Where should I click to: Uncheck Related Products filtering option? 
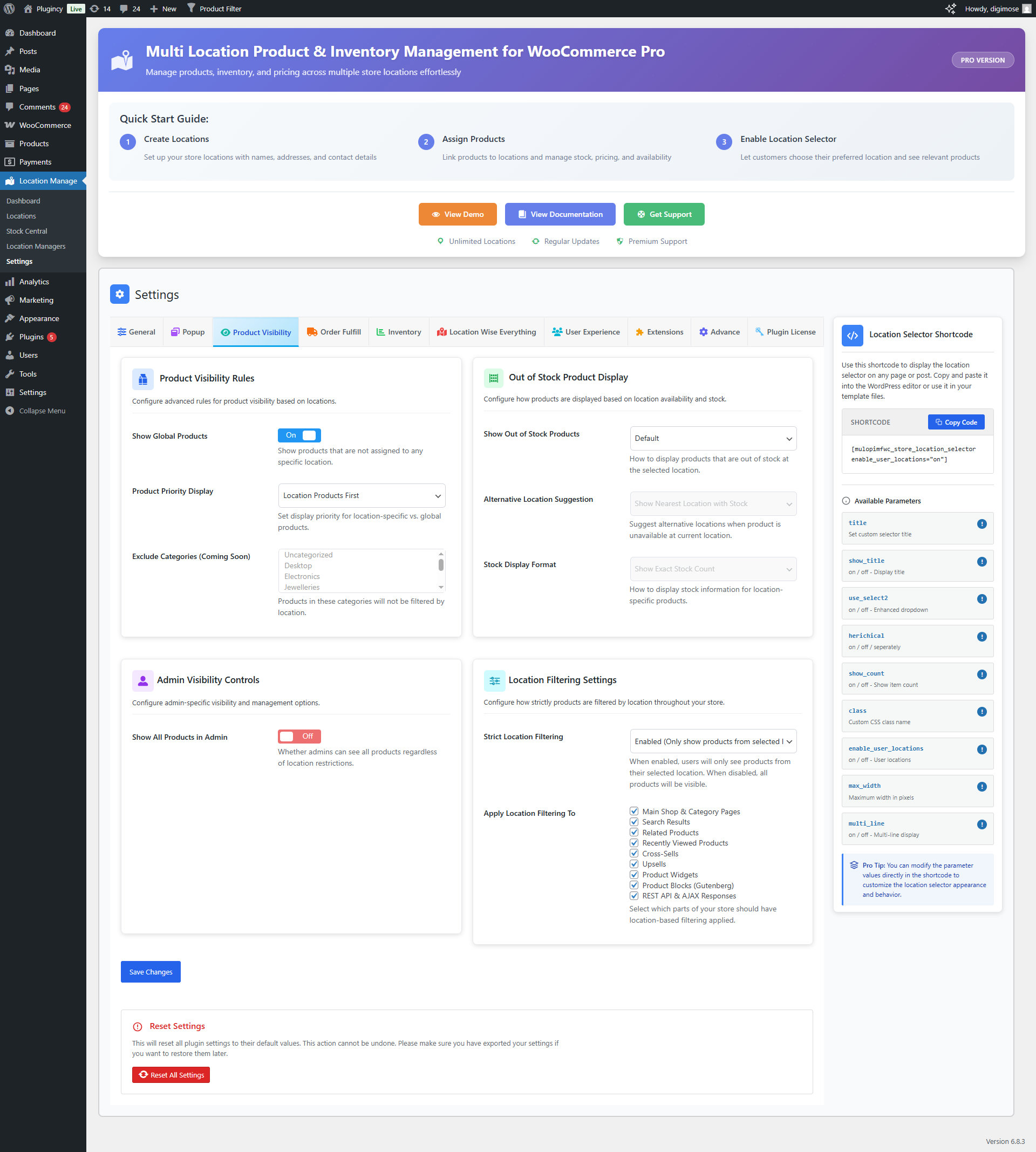point(634,832)
